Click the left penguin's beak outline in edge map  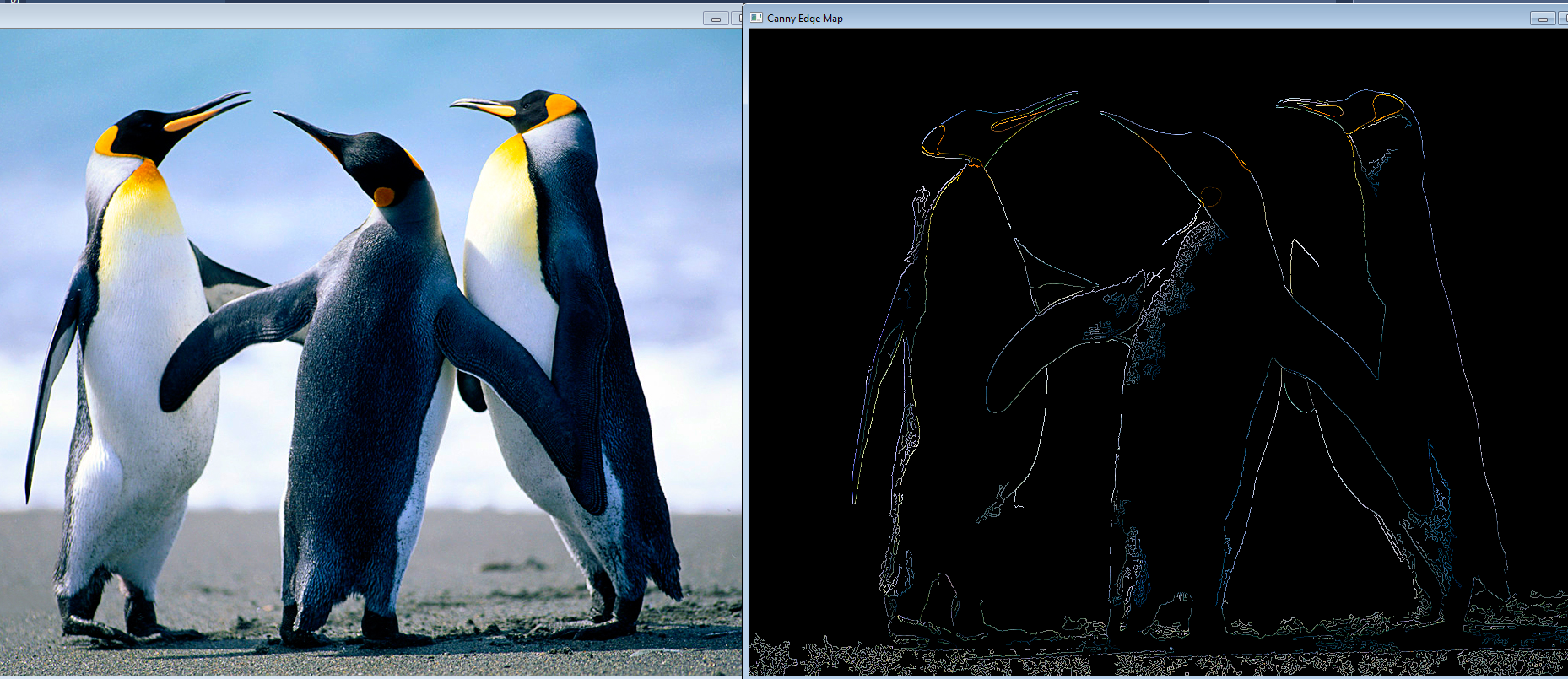pyautogui.click(x=1034, y=114)
